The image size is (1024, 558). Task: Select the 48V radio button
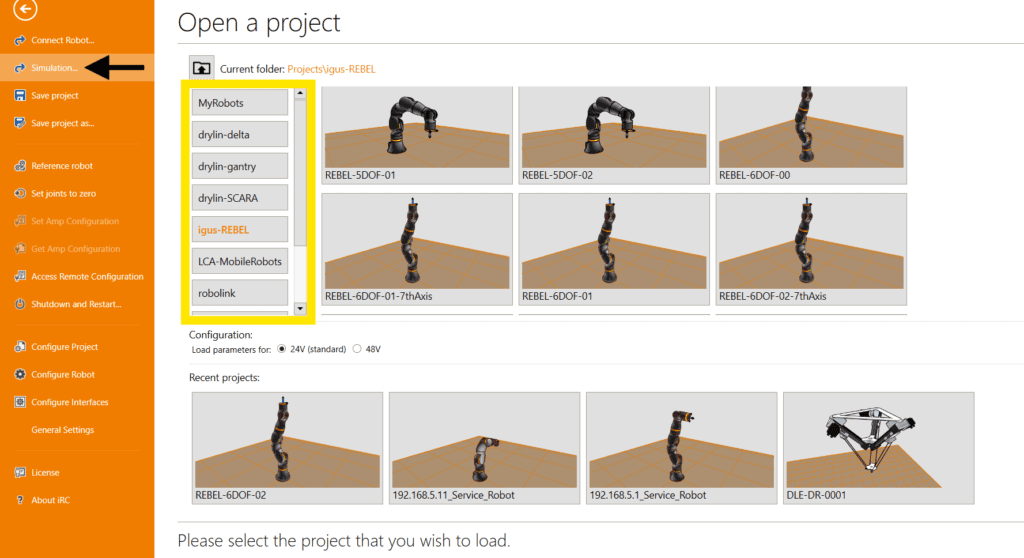(x=356, y=350)
